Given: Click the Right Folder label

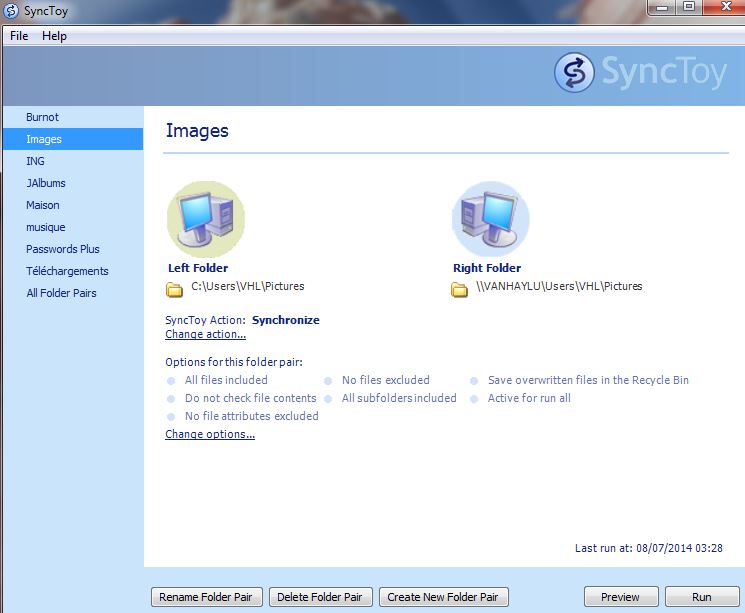Looking at the screenshot, I should point(487,268).
